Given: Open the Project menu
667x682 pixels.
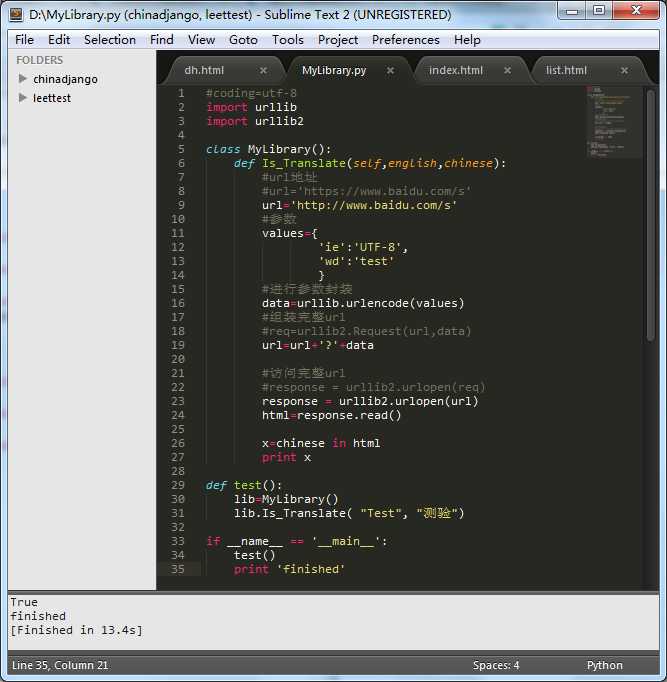Looking at the screenshot, I should pyautogui.click(x=338, y=40).
